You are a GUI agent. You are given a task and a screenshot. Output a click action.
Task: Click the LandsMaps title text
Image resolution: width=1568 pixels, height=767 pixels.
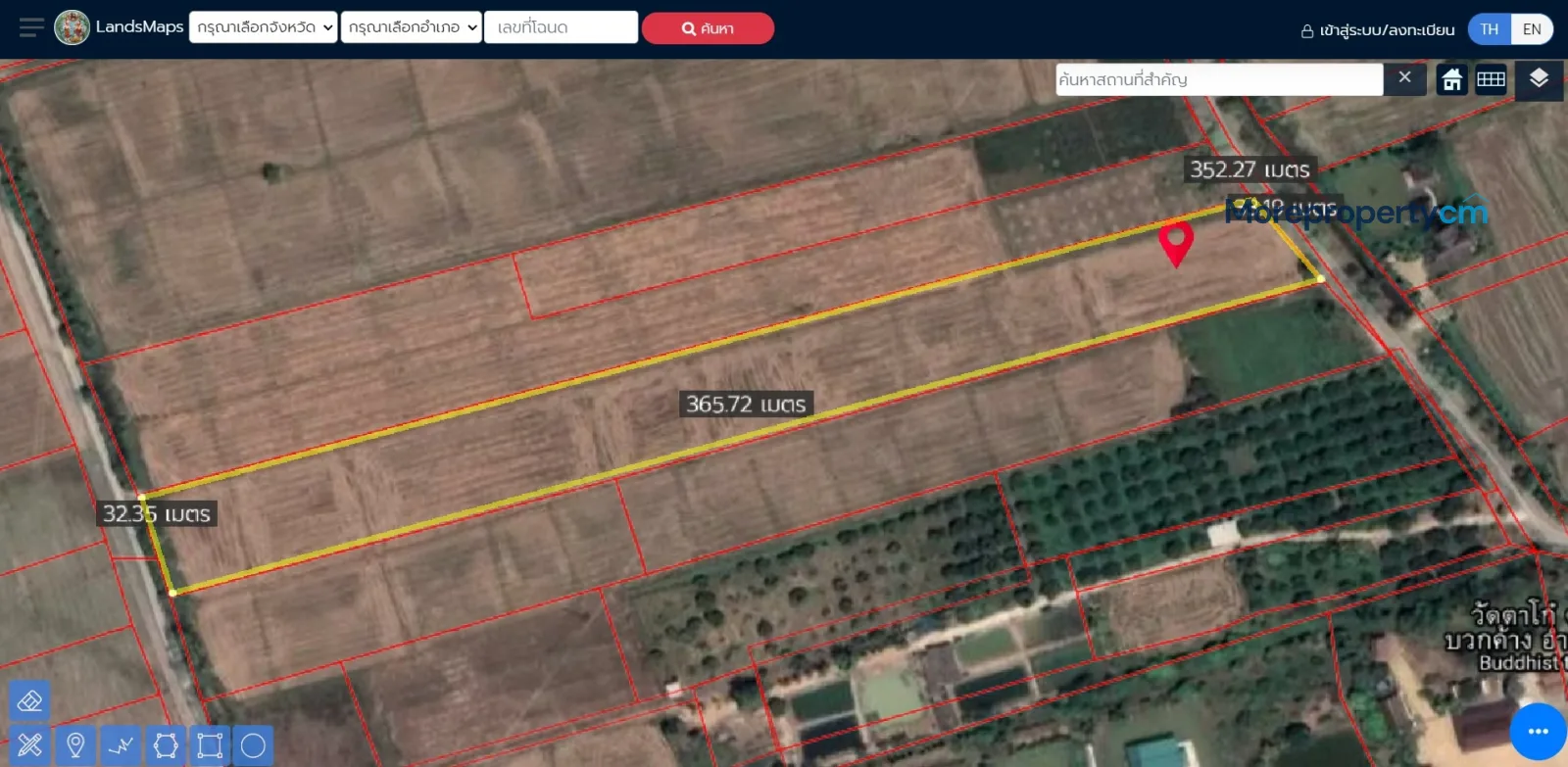(x=139, y=26)
